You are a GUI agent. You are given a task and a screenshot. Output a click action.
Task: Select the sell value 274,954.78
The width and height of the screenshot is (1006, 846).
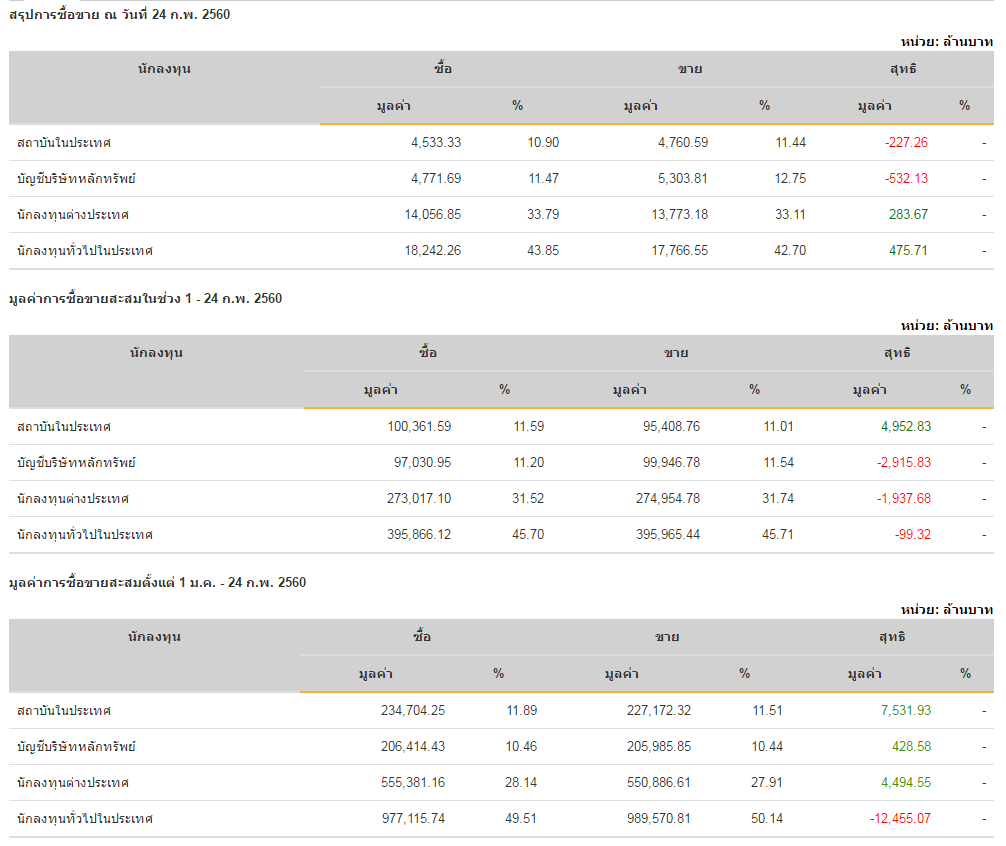point(668,499)
